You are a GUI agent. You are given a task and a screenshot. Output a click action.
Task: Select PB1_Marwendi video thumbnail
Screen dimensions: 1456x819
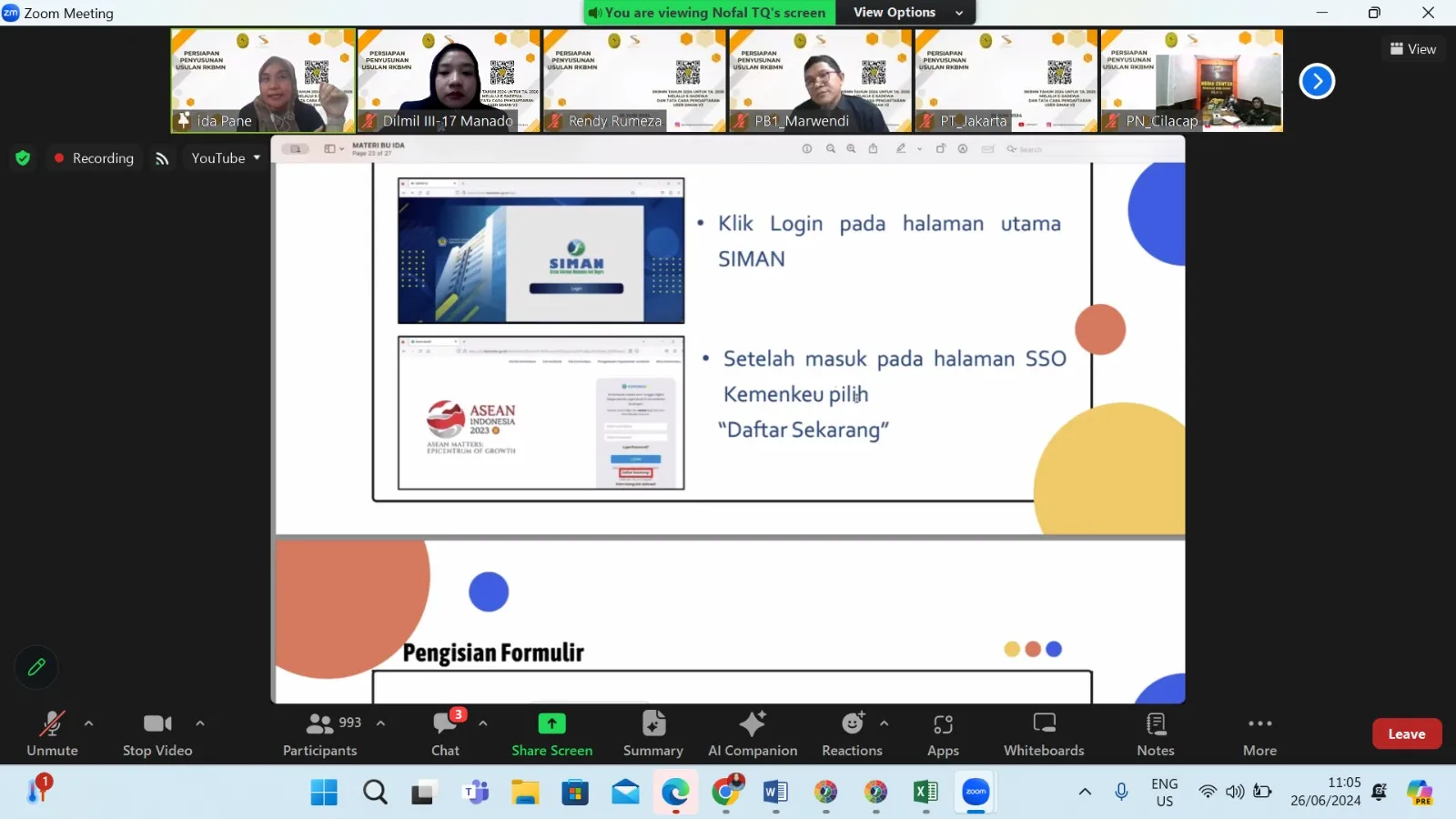(821, 80)
